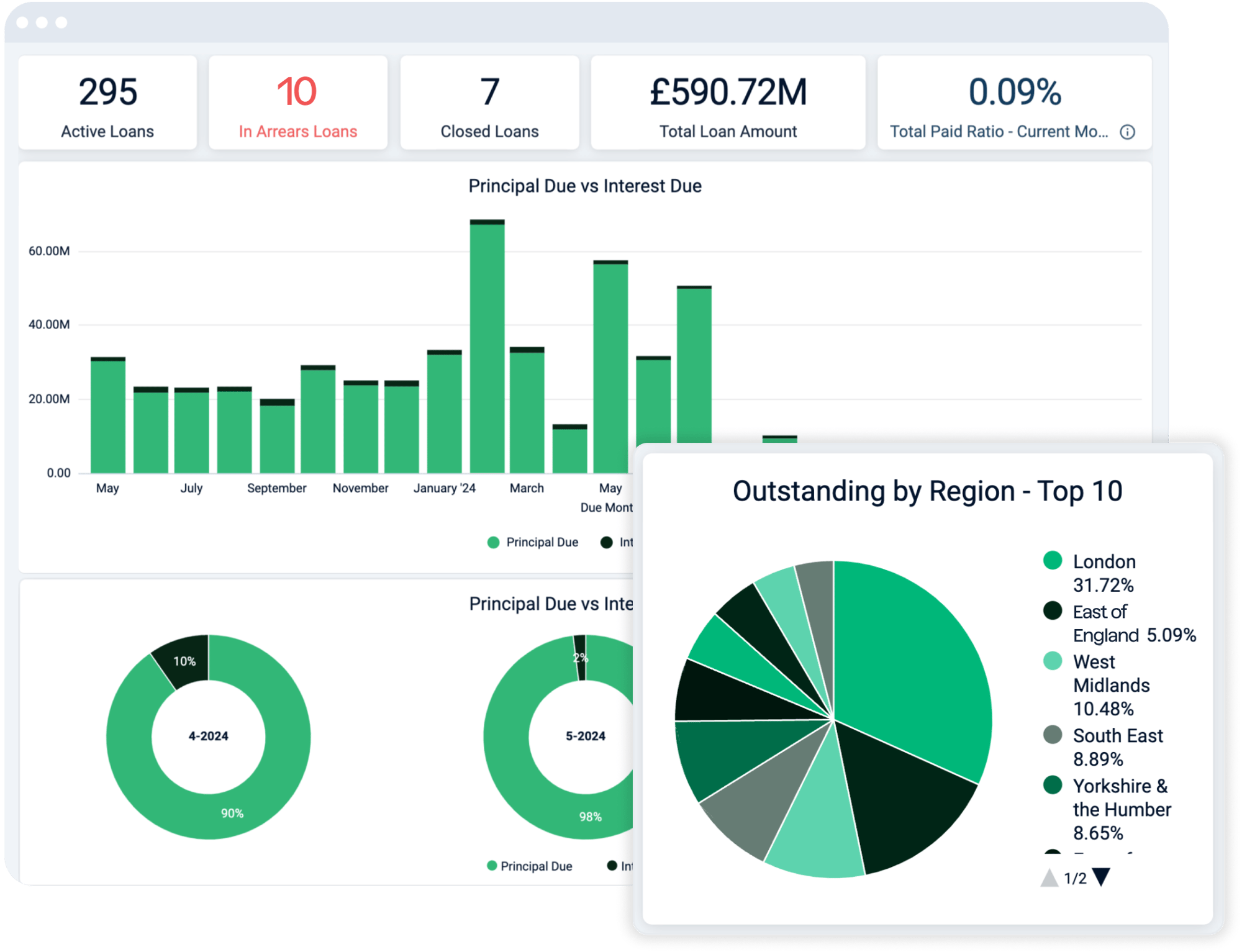Click the September bar in chart

point(277,436)
